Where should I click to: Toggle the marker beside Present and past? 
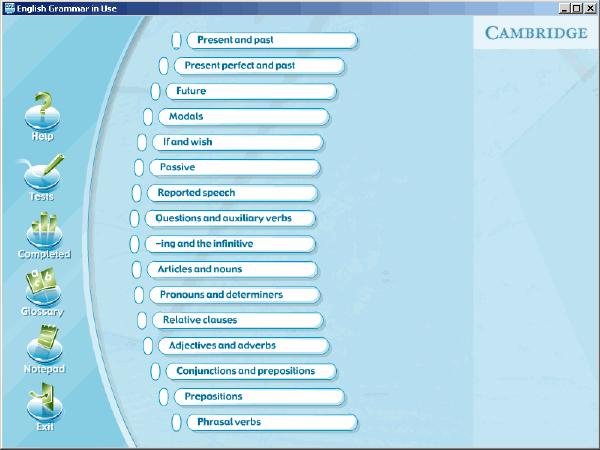[177, 40]
